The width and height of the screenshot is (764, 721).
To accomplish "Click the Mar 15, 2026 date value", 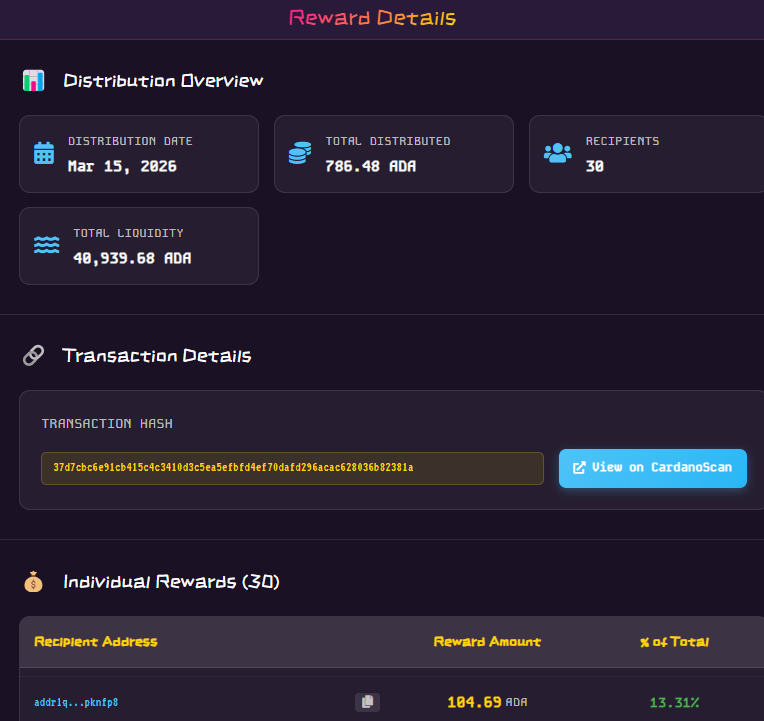I will pyautogui.click(x=122, y=167).
